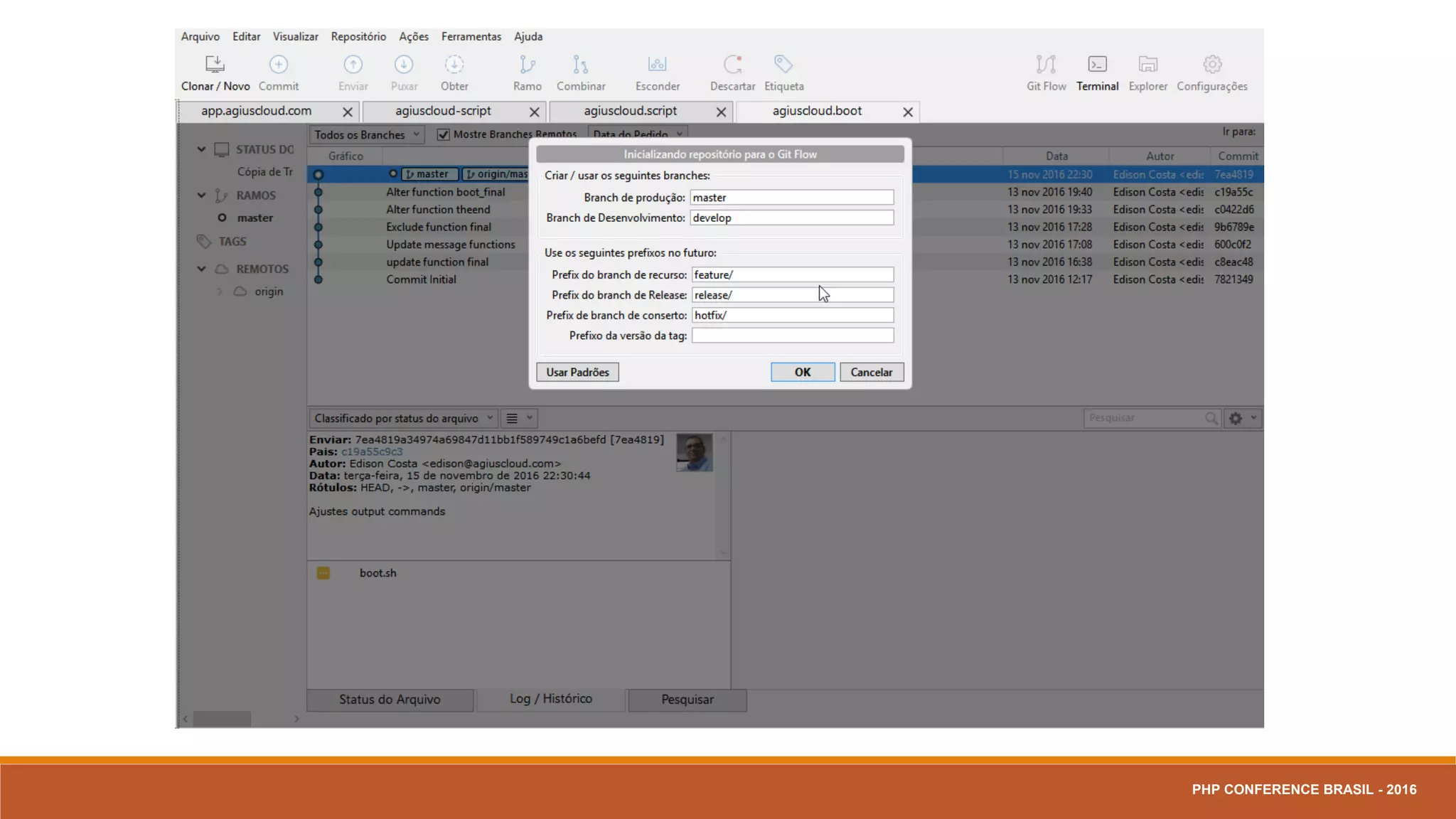The image size is (1456, 819).
Task: Switch to the agiuscloud-script tab
Action: coord(443,112)
